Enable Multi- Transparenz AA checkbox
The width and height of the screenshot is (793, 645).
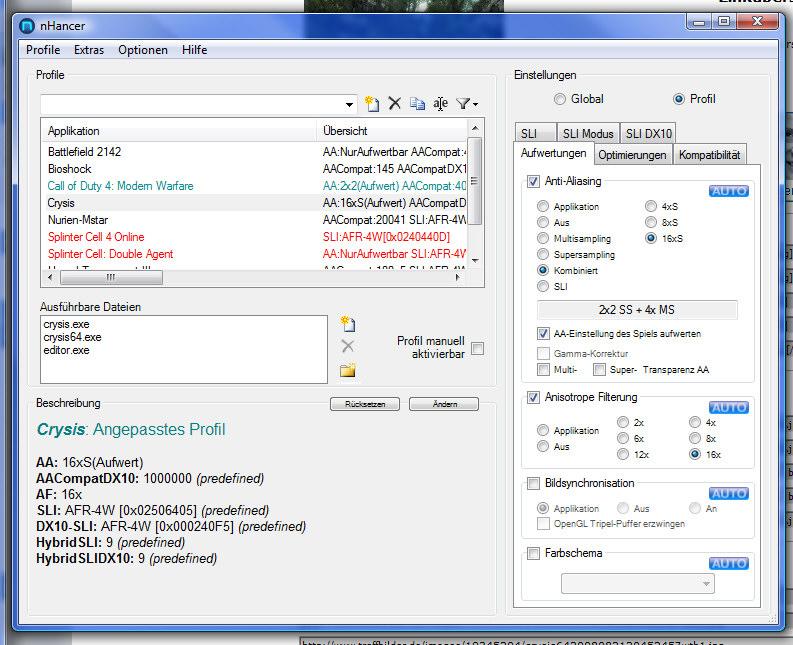tap(543, 369)
